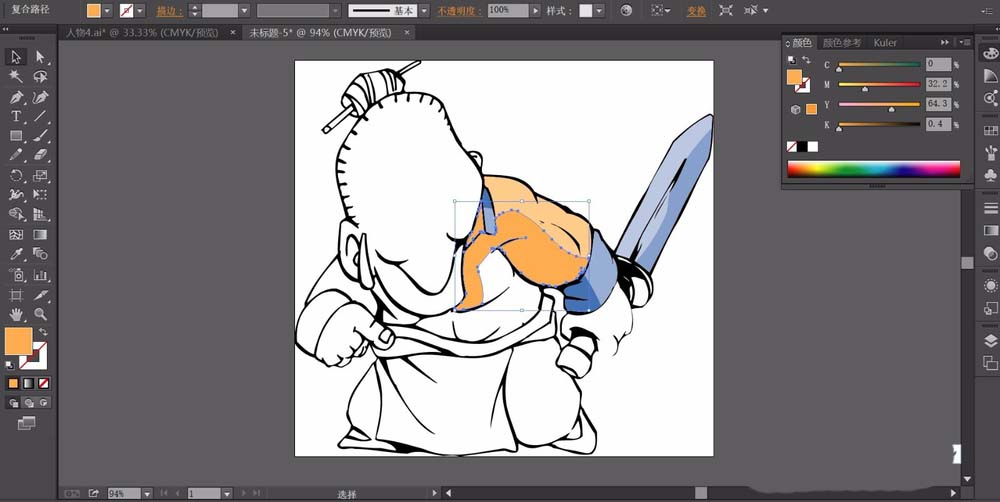Click the Change Screen Mode button
The height and width of the screenshot is (502, 1000).
point(26,423)
